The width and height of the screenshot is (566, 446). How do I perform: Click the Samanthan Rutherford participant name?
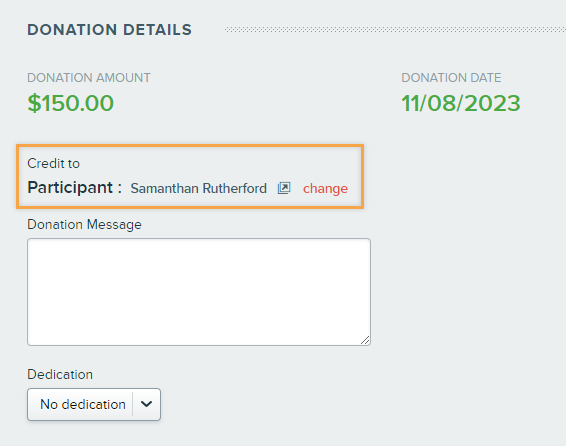(199, 188)
